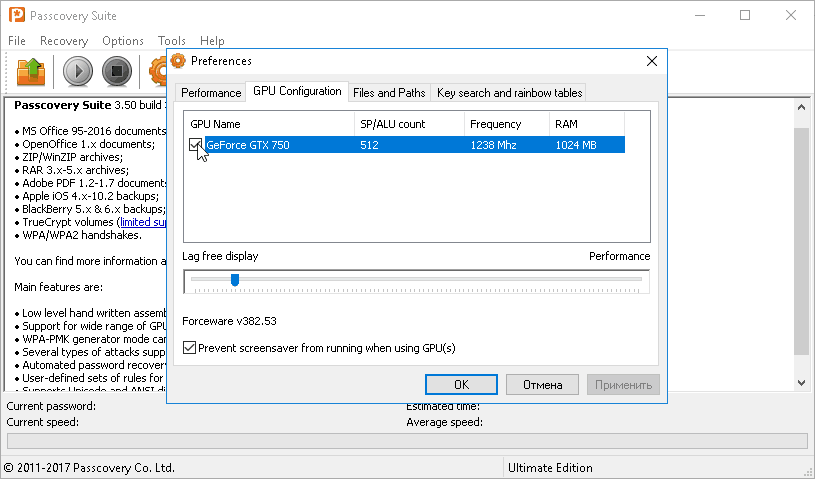Switch to the Performance tab
This screenshot has width=815, height=479.
[211, 92]
